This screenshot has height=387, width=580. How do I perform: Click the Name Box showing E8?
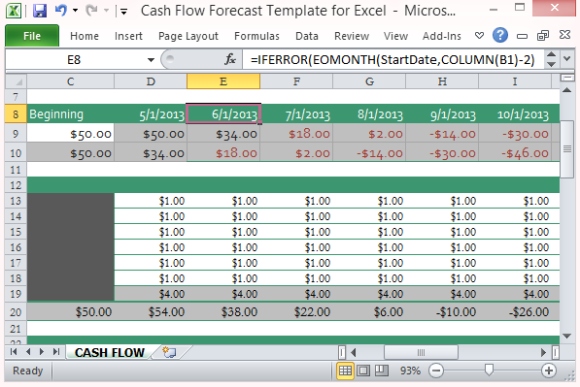[74, 59]
